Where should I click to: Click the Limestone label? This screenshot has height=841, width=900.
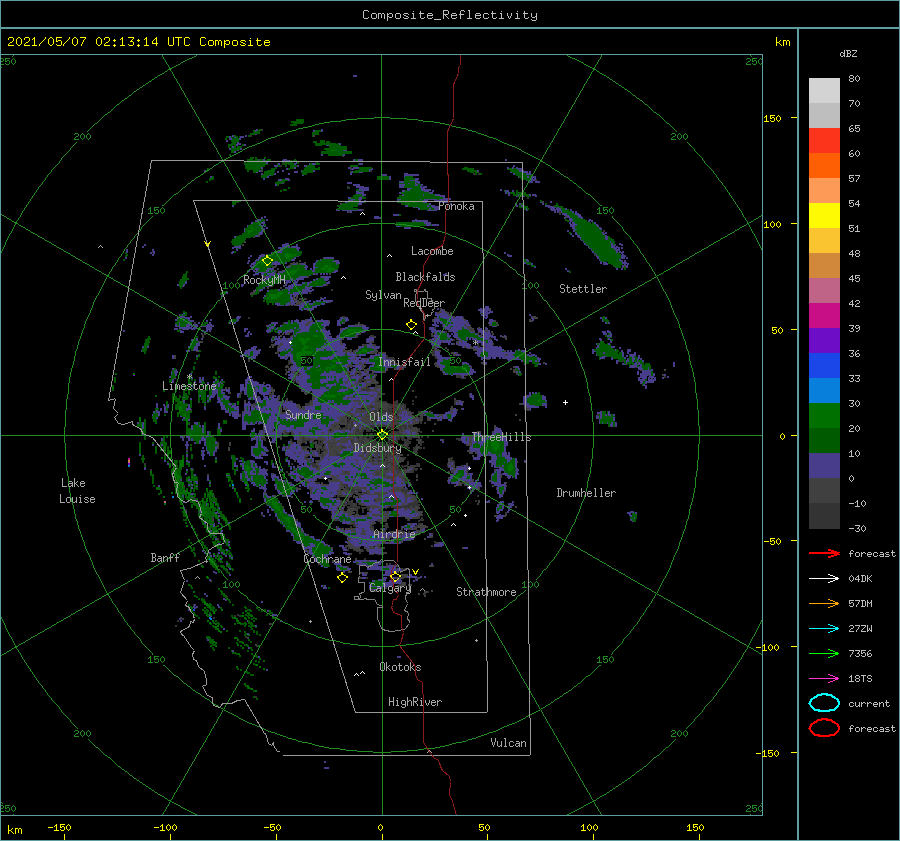189,386
